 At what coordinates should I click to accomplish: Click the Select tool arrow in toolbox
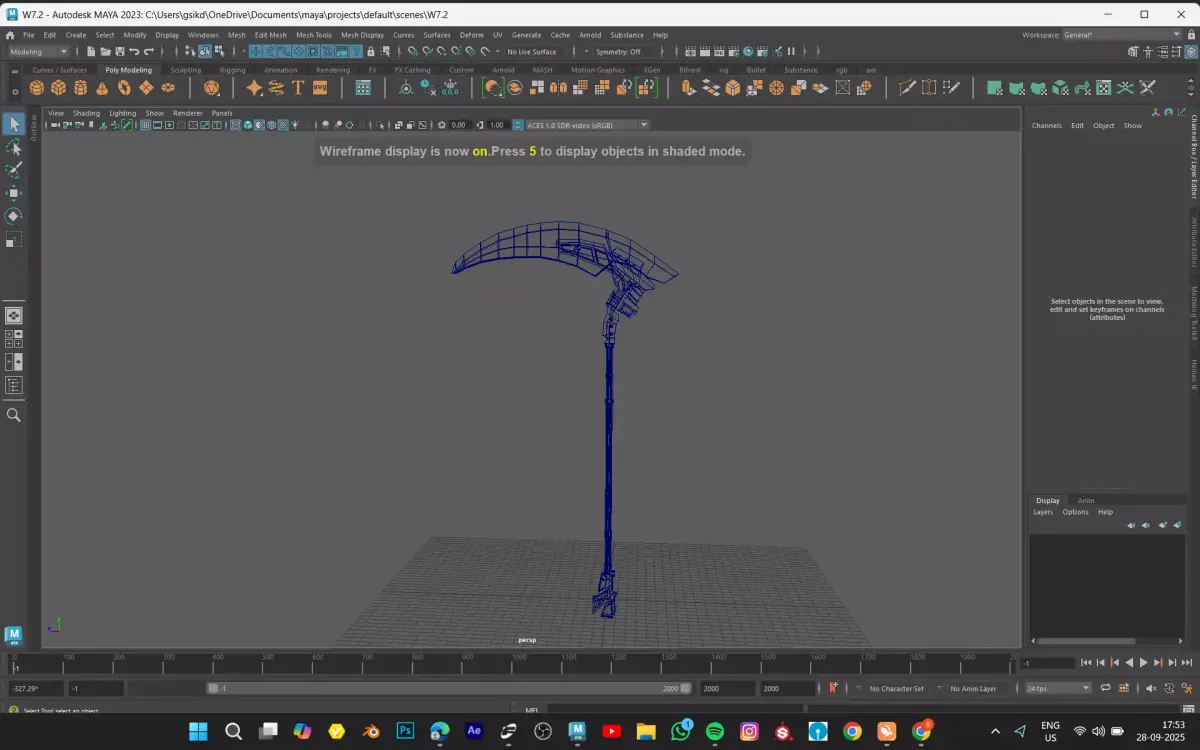point(14,124)
